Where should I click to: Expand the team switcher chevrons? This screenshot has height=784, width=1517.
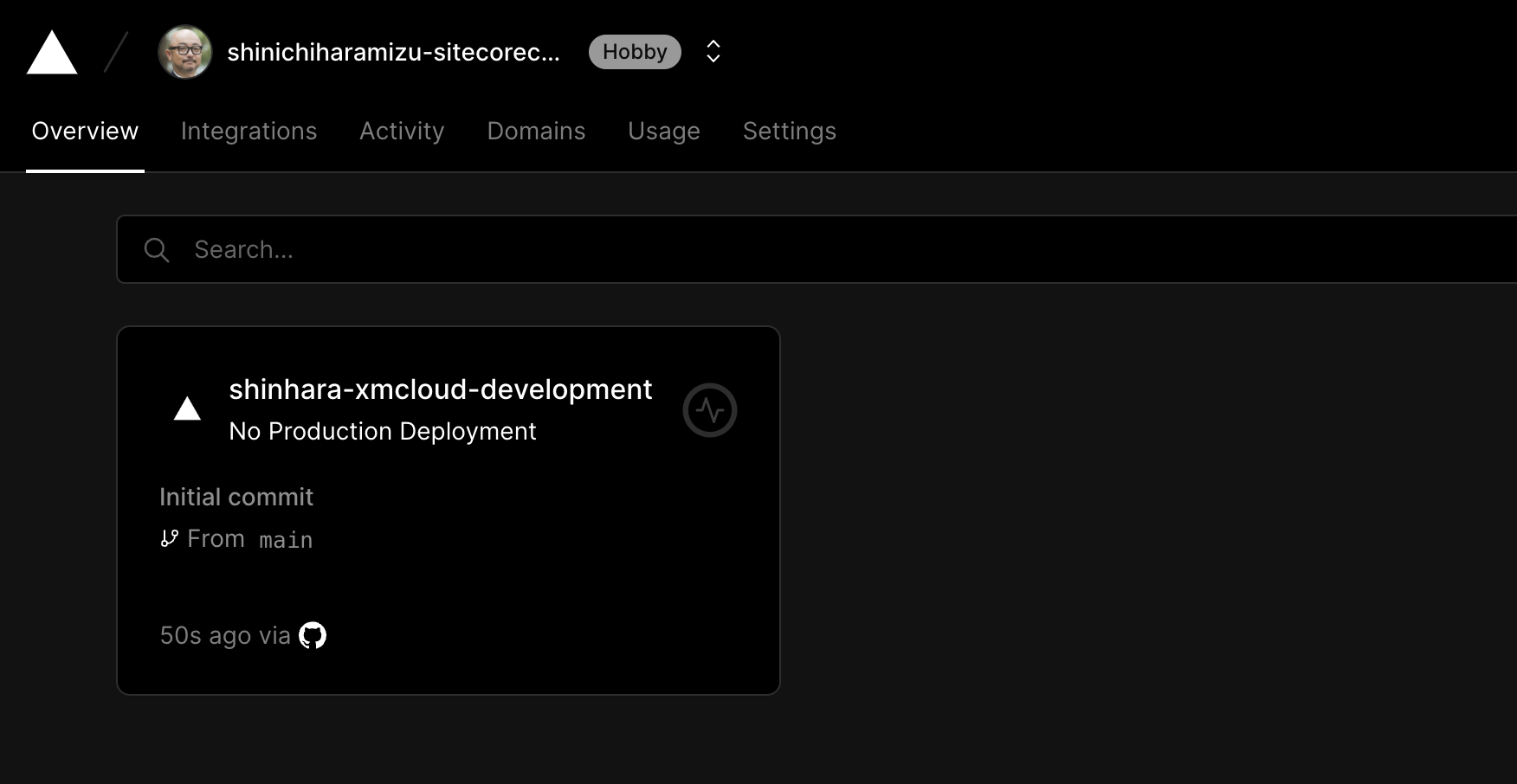click(713, 52)
